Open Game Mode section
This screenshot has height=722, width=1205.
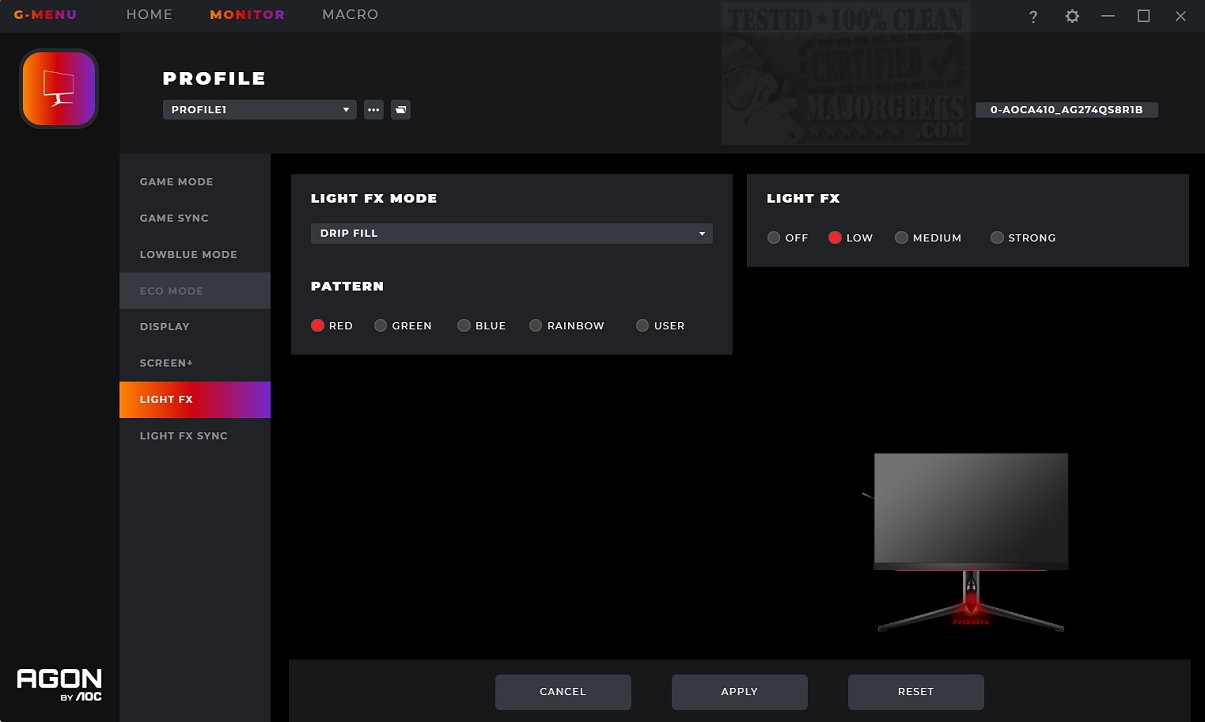[x=195, y=182]
